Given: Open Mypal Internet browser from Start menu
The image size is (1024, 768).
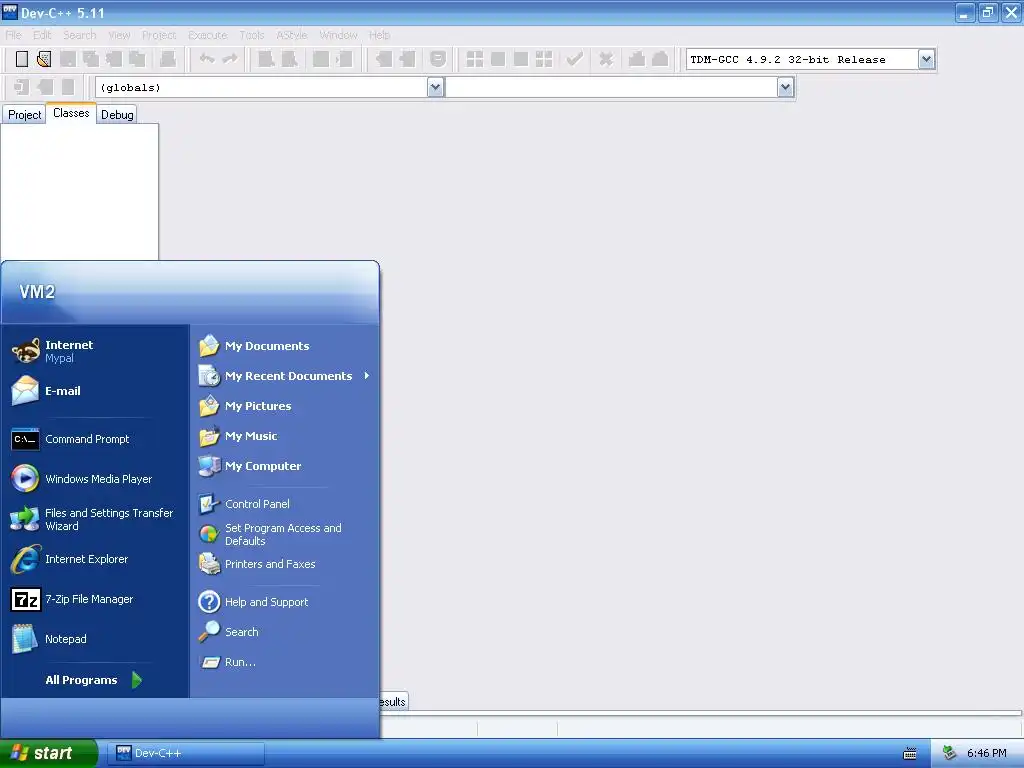Looking at the screenshot, I should [x=96, y=351].
